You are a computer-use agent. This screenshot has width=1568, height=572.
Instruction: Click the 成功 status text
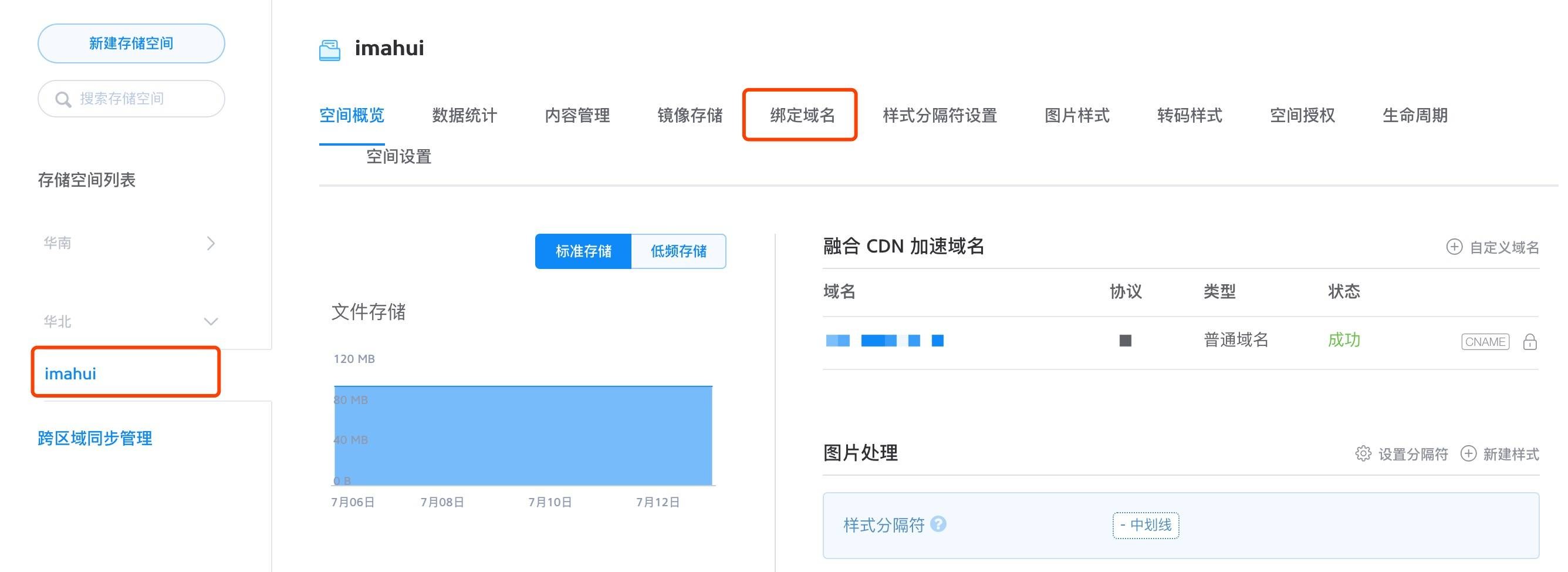1343,340
